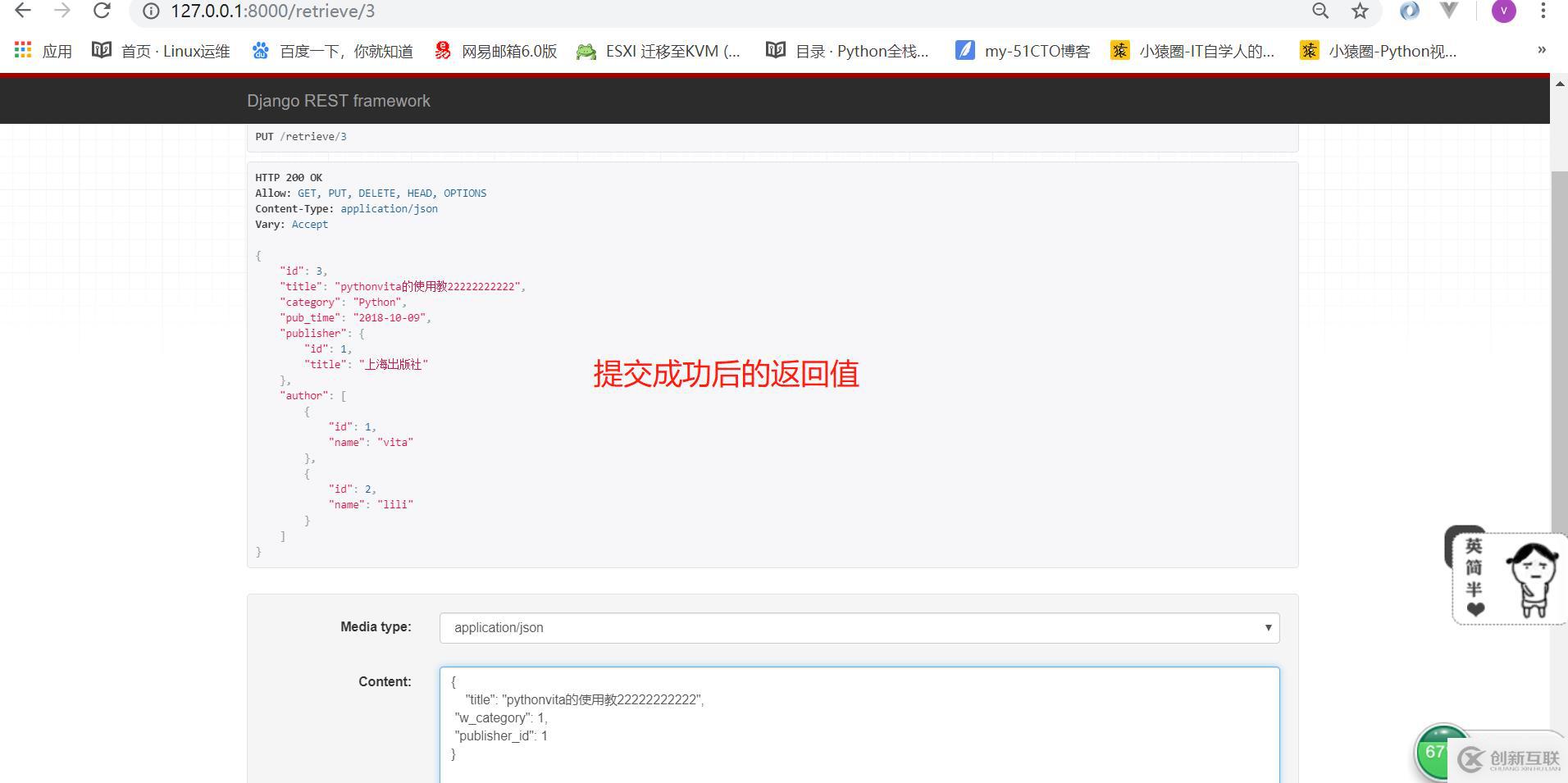Click the HTTP 200 OK status line
The image size is (1568, 783).
(289, 177)
